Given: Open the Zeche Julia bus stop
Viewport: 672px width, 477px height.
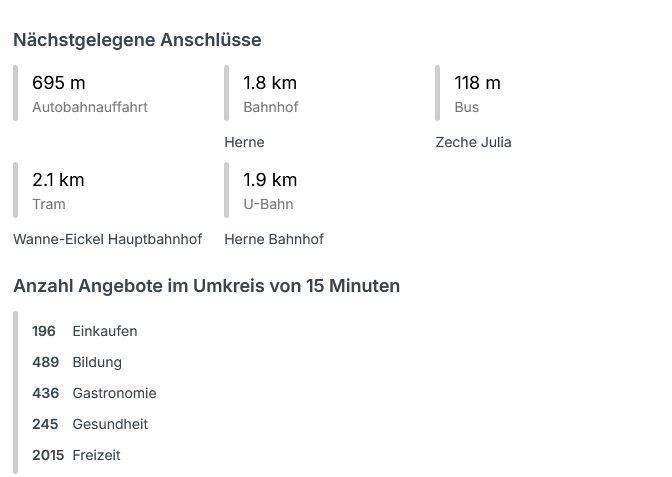Looking at the screenshot, I should click(x=473, y=142).
